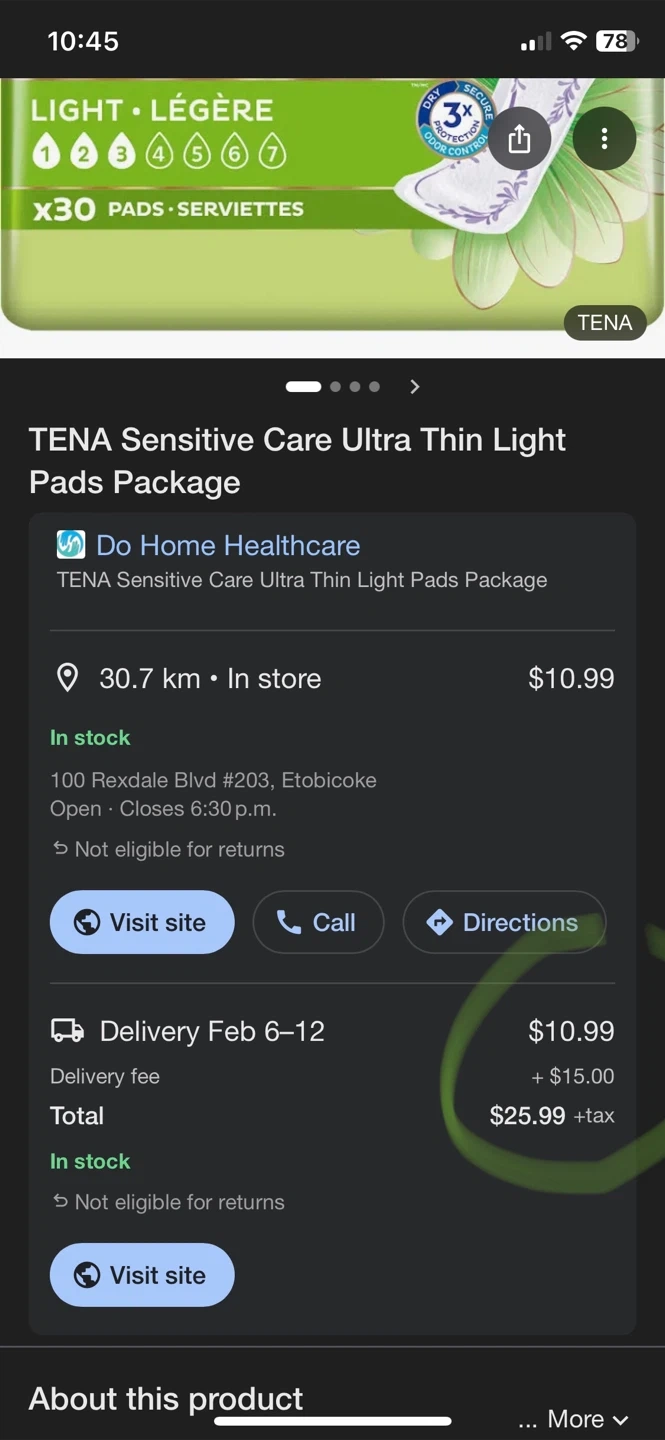Screen dimensions: 665x1440
Task: Tap the battery indicator in status bar
Action: tap(616, 41)
